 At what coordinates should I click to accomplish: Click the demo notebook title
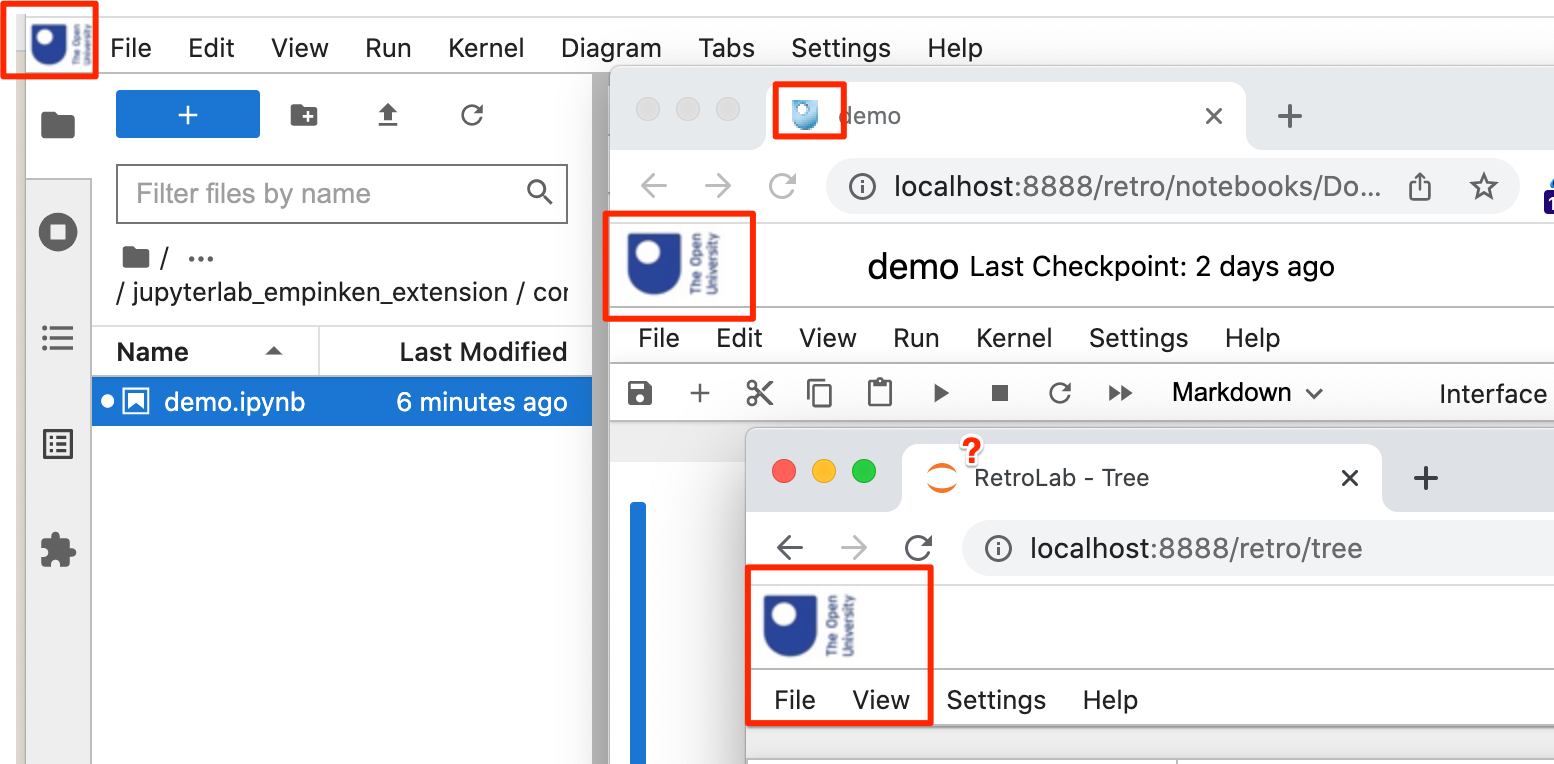pyautogui.click(x=913, y=267)
